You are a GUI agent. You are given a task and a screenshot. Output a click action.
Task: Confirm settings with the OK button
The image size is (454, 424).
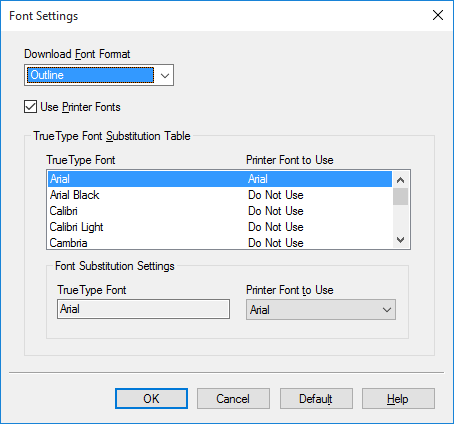click(x=151, y=399)
